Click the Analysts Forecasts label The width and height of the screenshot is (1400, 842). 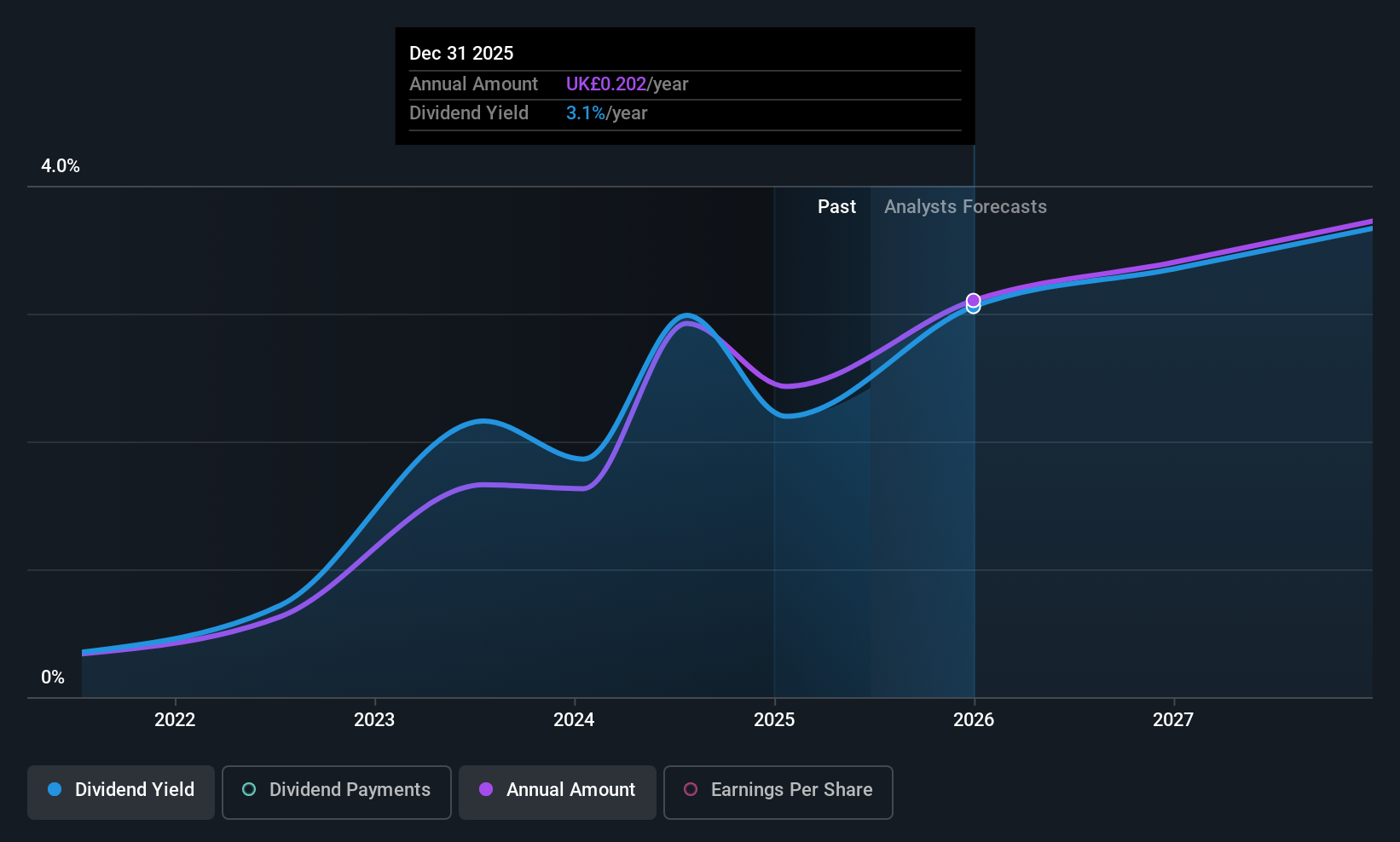coord(965,206)
